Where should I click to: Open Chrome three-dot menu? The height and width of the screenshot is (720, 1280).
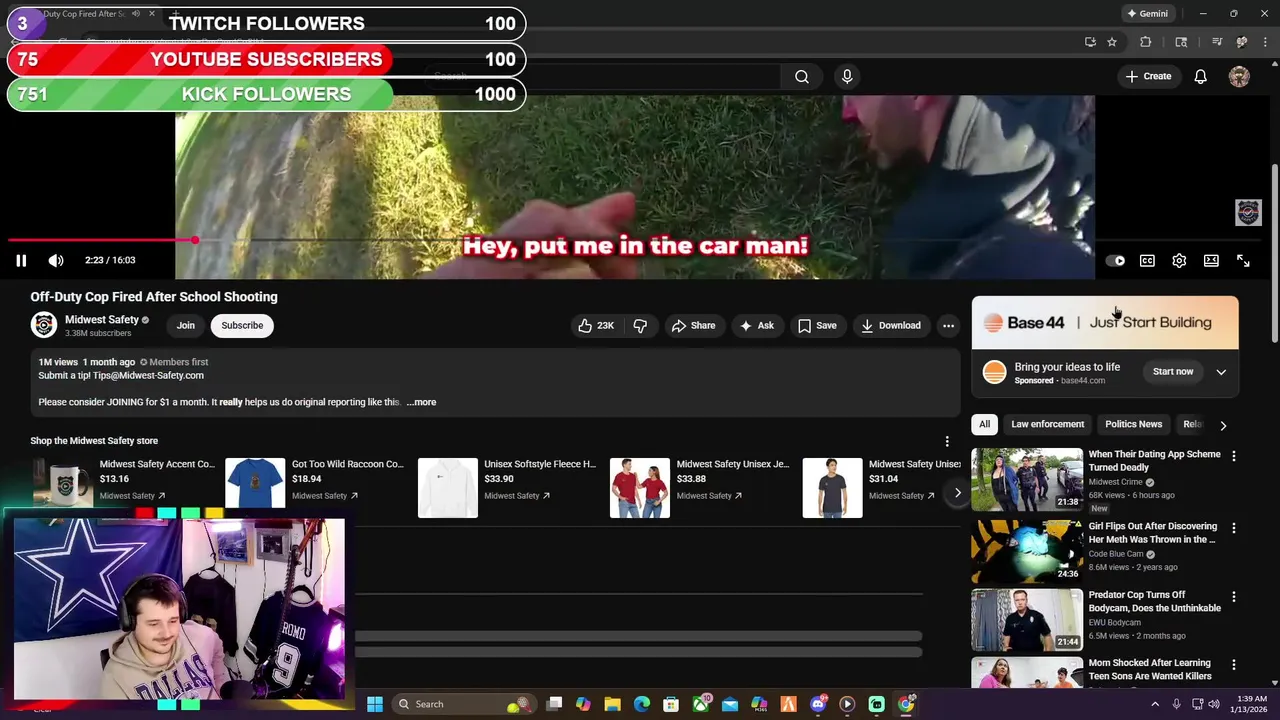pos(1265,42)
